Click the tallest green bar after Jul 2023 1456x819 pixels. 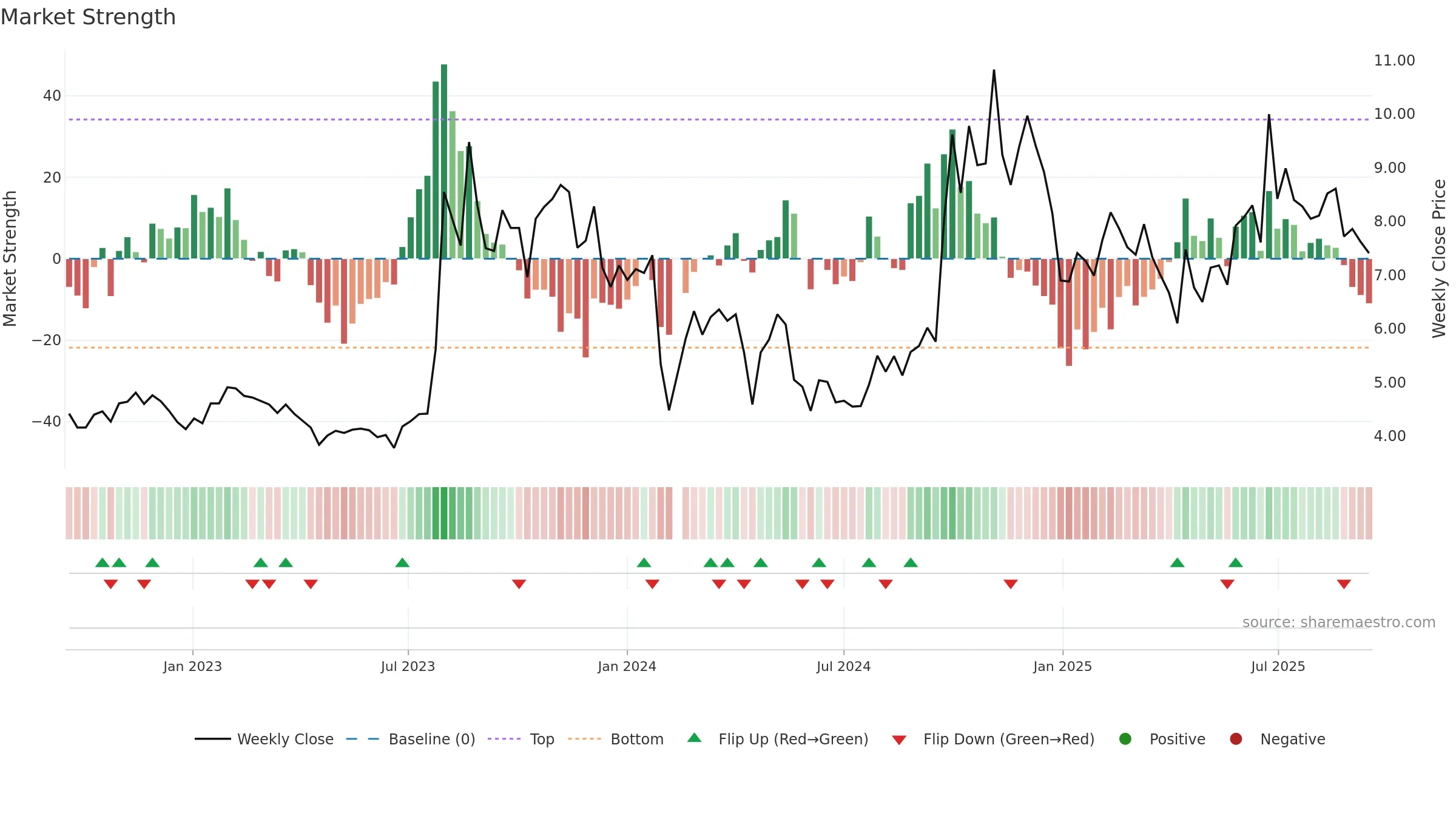(x=444, y=161)
